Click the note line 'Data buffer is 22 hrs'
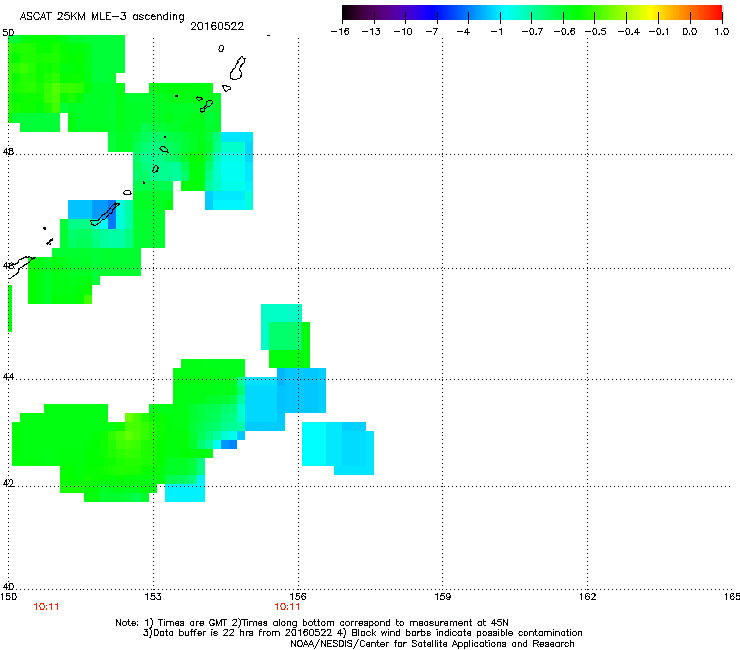The height and width of the screenshot is (650, 740). [x=362, y=633]
